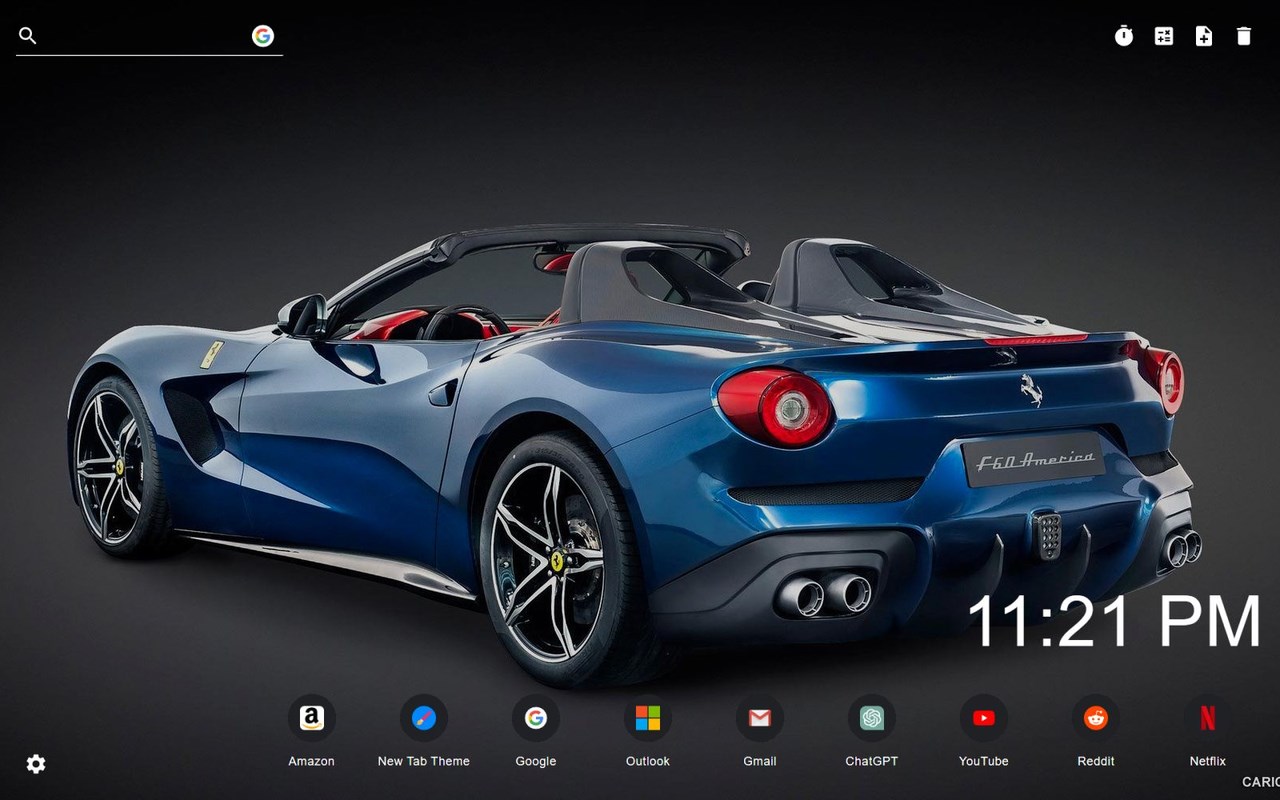Click the Outlook label text
1280x800 pixels.
[648, 761]
